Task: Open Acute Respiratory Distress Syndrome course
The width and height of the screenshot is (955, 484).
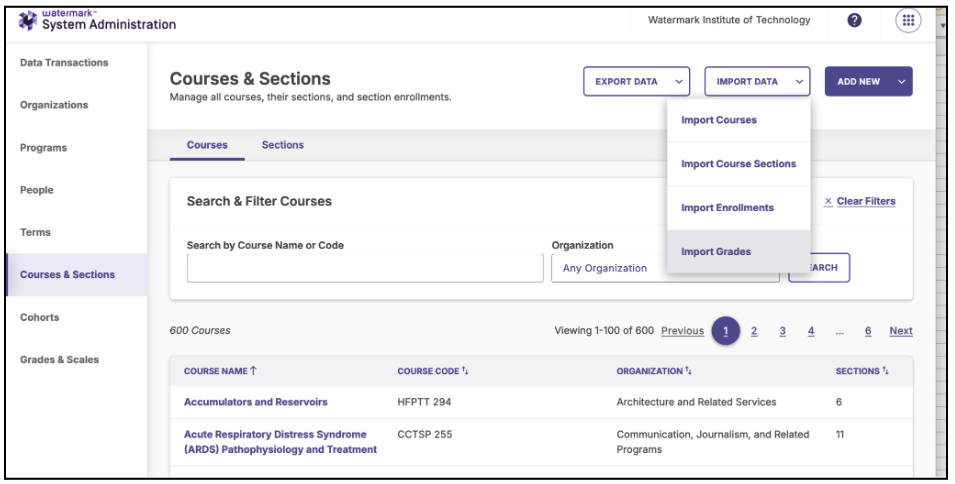Action: coord(280,442)
